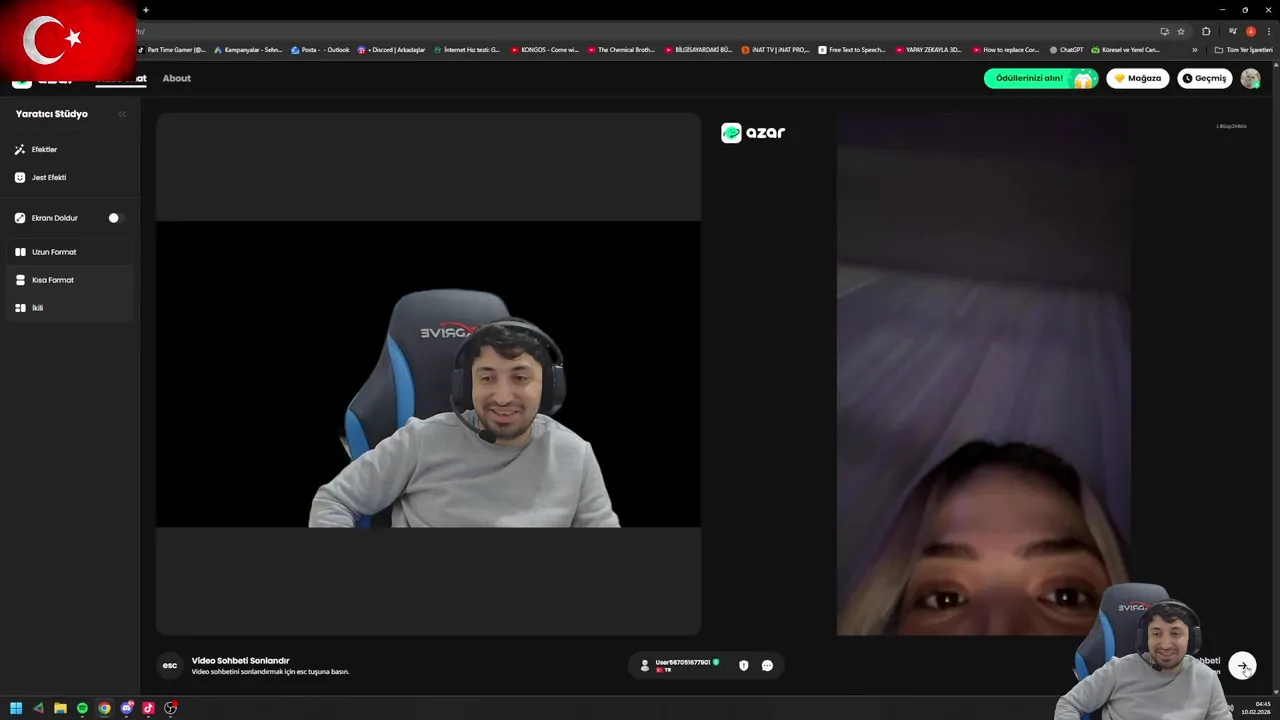Expand the hidden bookmarks chevron
This screenshot has width=1280, height=720.
(x=1194, y=50)
